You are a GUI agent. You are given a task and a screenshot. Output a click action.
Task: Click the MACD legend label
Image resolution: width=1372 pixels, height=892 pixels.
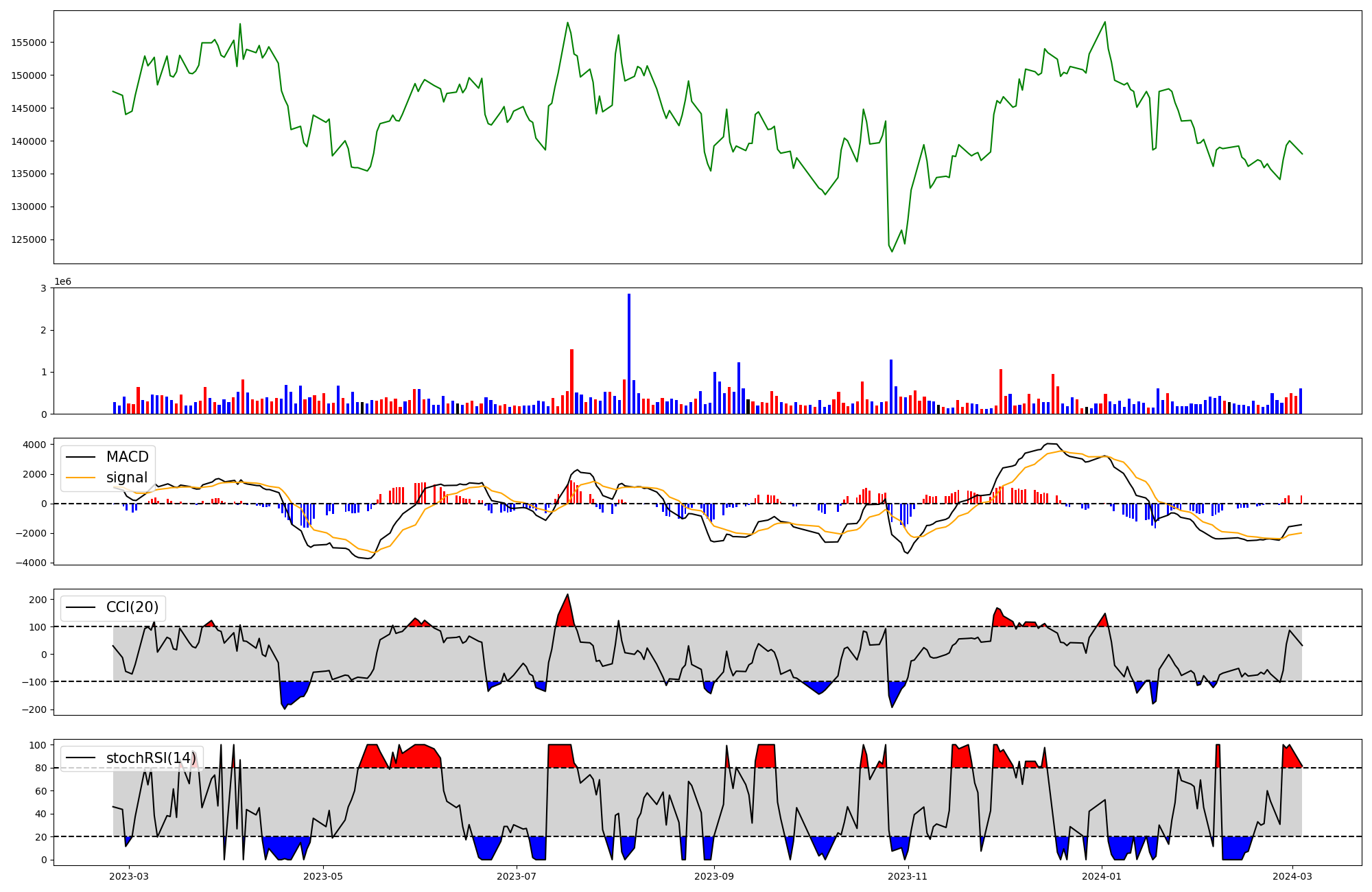pos(127,457)
